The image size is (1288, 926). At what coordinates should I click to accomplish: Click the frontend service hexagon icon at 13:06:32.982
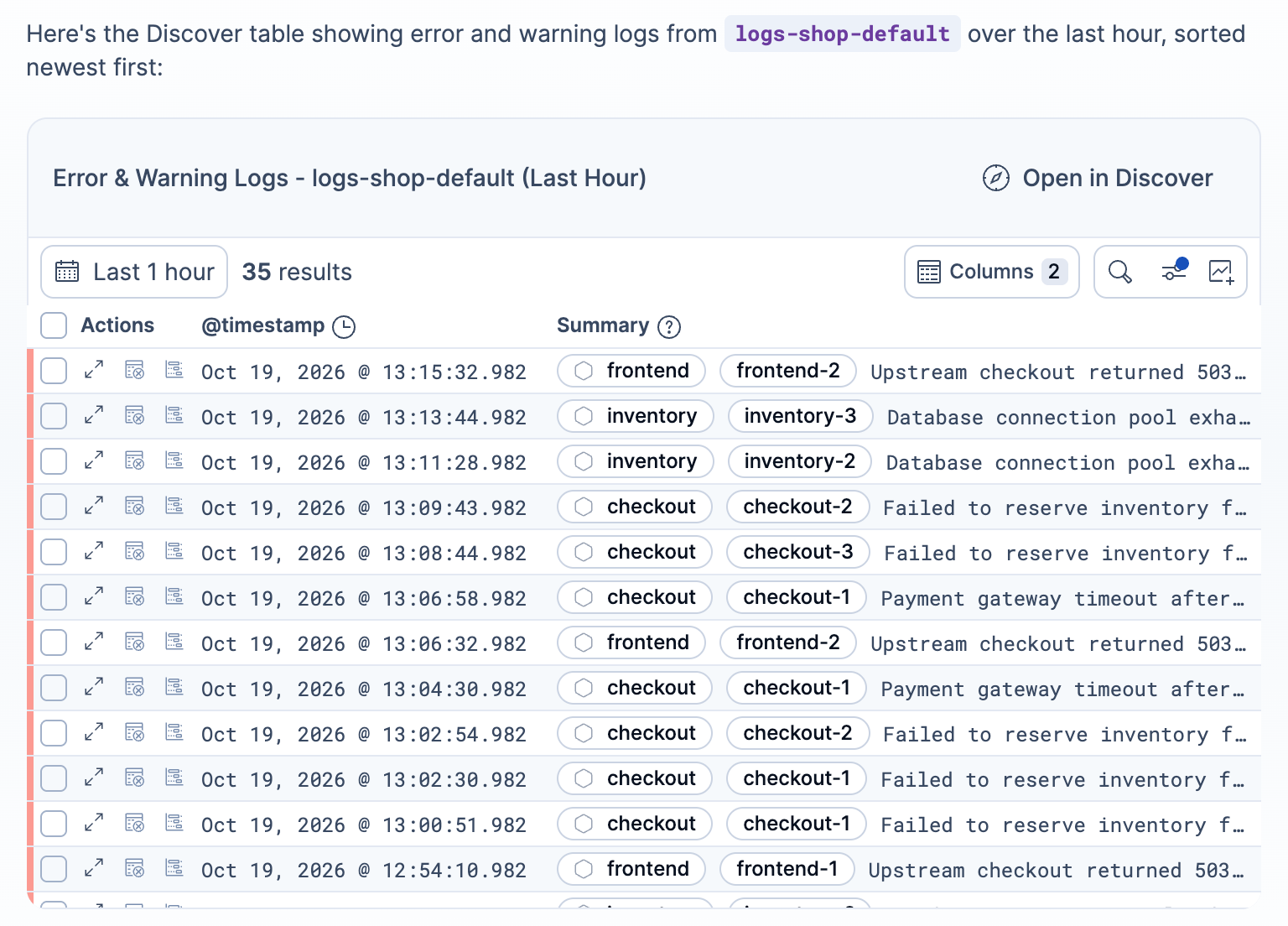pos(584,642)
